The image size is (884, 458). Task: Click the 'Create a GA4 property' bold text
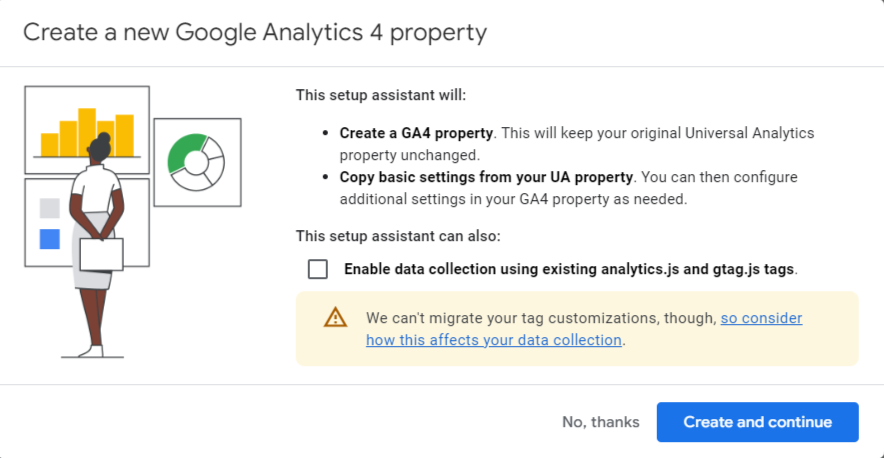pyautogui.click(x=416, y=133)
